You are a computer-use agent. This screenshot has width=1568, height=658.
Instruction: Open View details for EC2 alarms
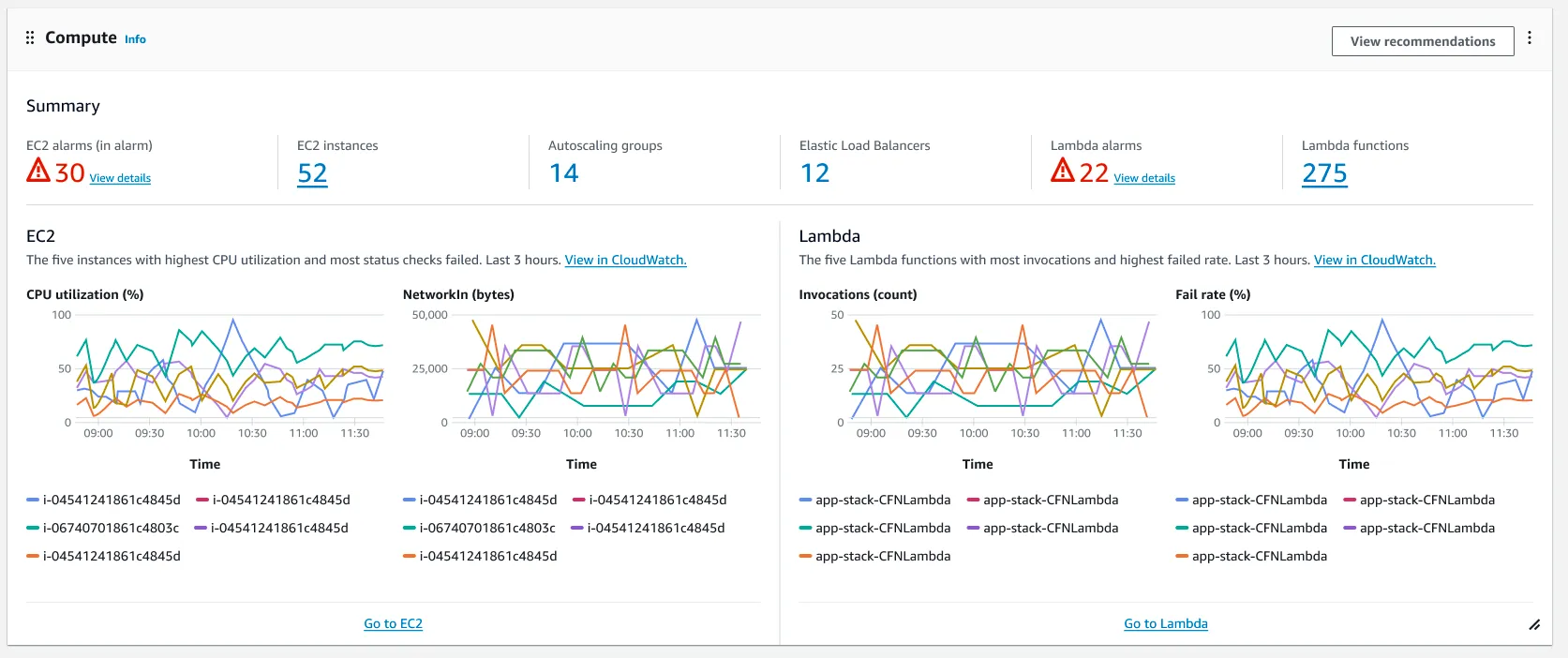point(120,178)
